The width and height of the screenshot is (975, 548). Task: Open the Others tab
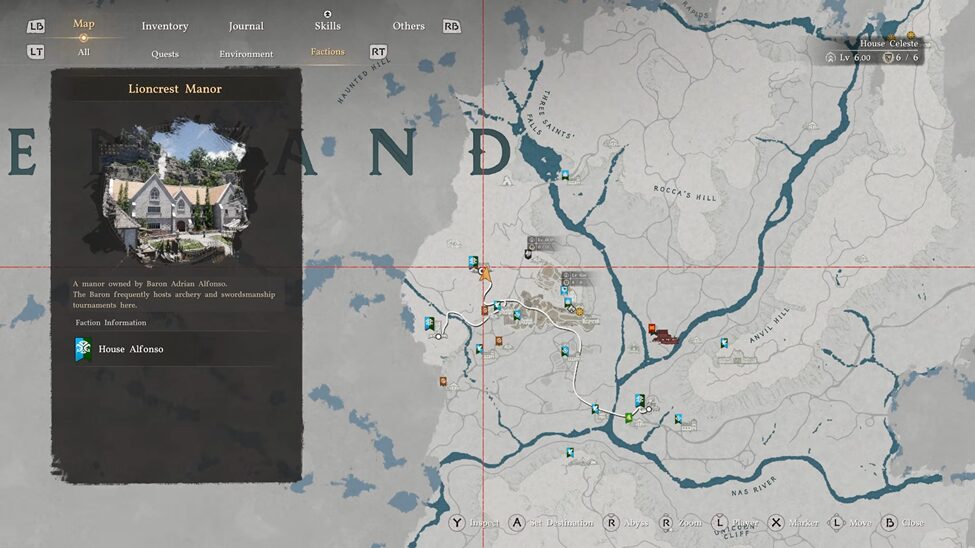click(x=409, y=26)
